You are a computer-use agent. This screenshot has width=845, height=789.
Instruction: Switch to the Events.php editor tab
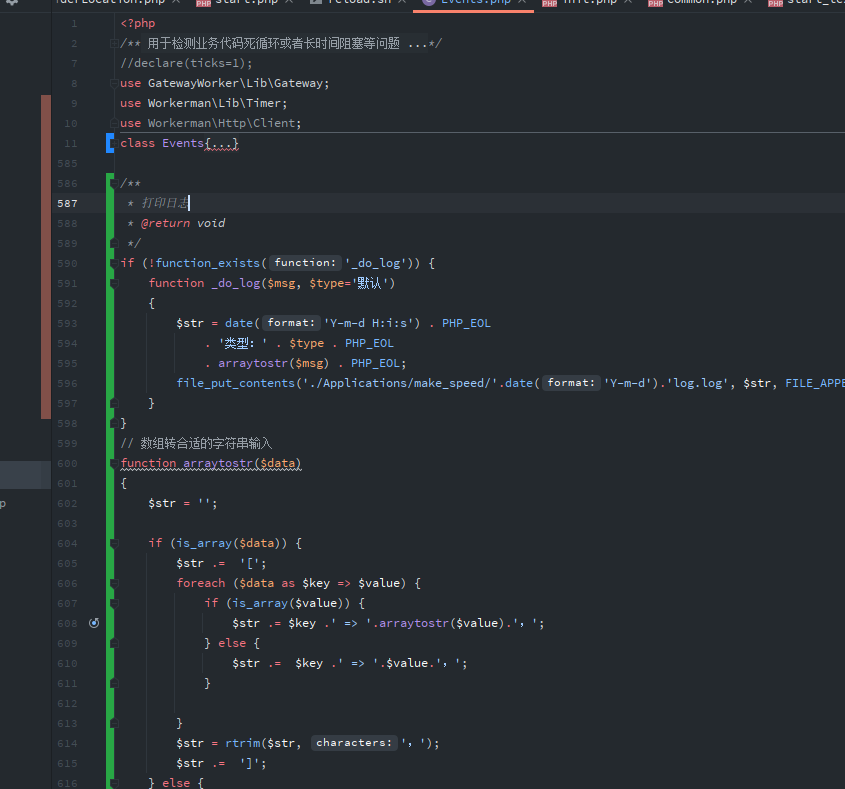tap(473, 2)
